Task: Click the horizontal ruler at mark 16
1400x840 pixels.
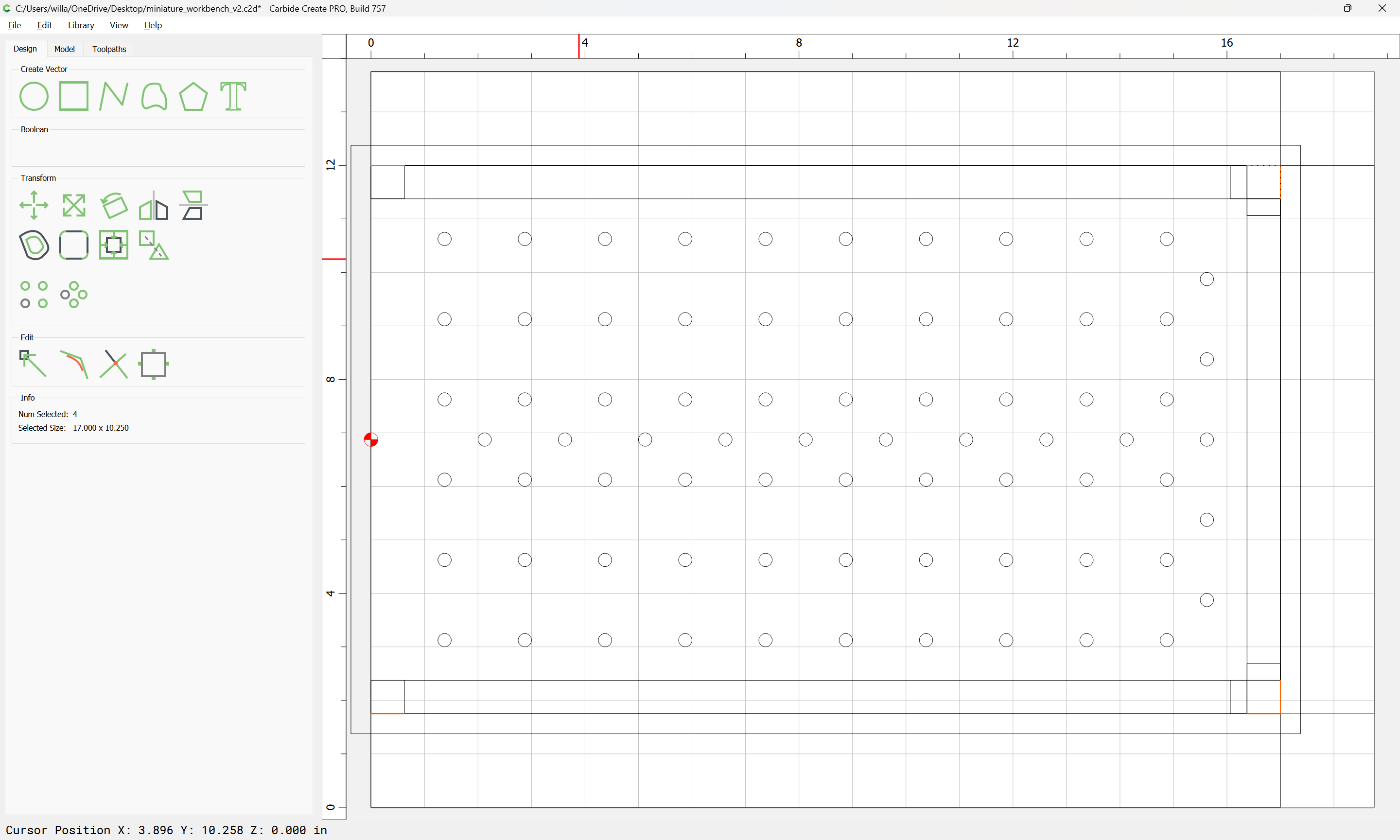Action: click(x=1226, y=43)
